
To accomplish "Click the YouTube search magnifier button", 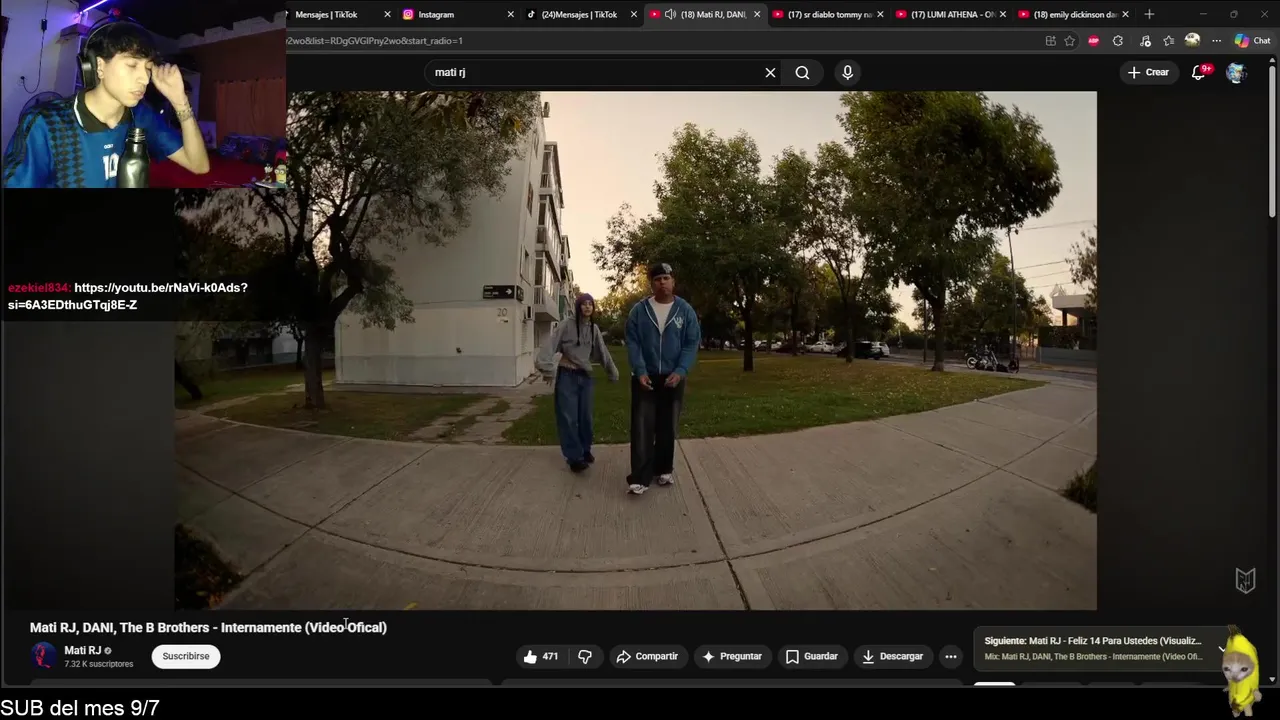I will click(802, 72).
